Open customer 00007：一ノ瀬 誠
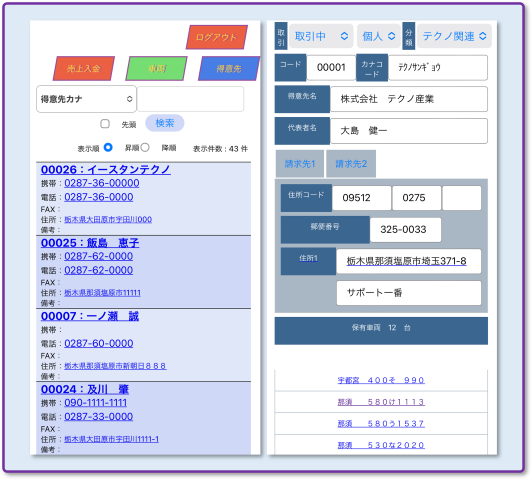This screenshot has height=480, width=532. (90, 316)
